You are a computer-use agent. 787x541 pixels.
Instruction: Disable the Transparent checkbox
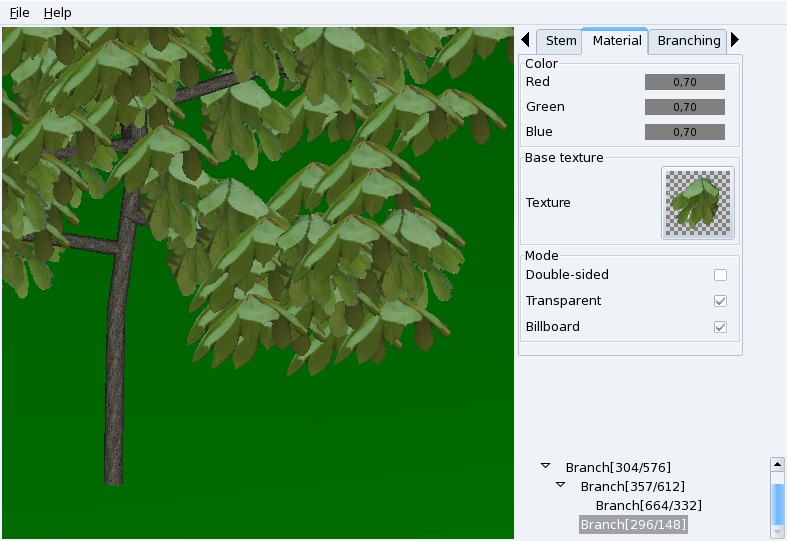720,301
